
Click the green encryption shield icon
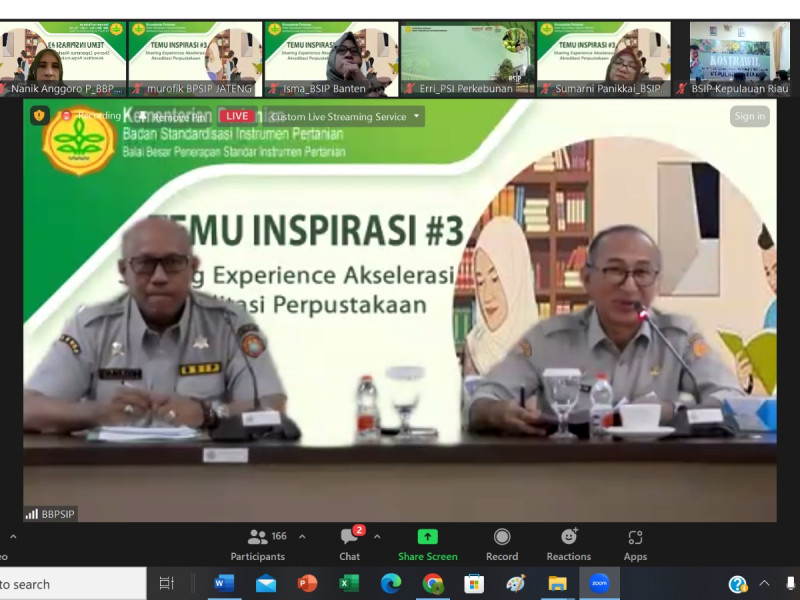tap(39, 116)
